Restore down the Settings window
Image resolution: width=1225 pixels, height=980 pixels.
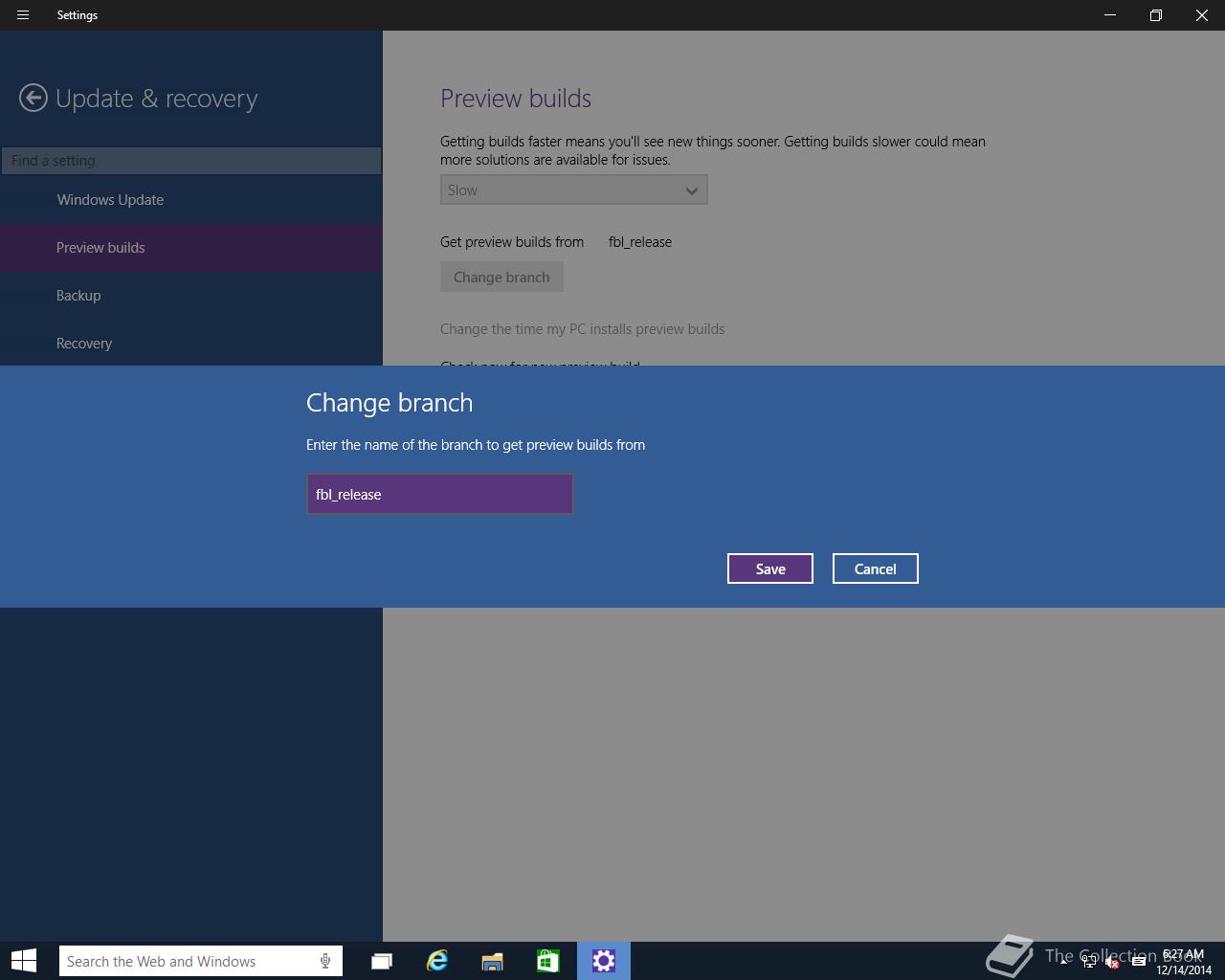pyautogui.click(x=1156, y=15)
